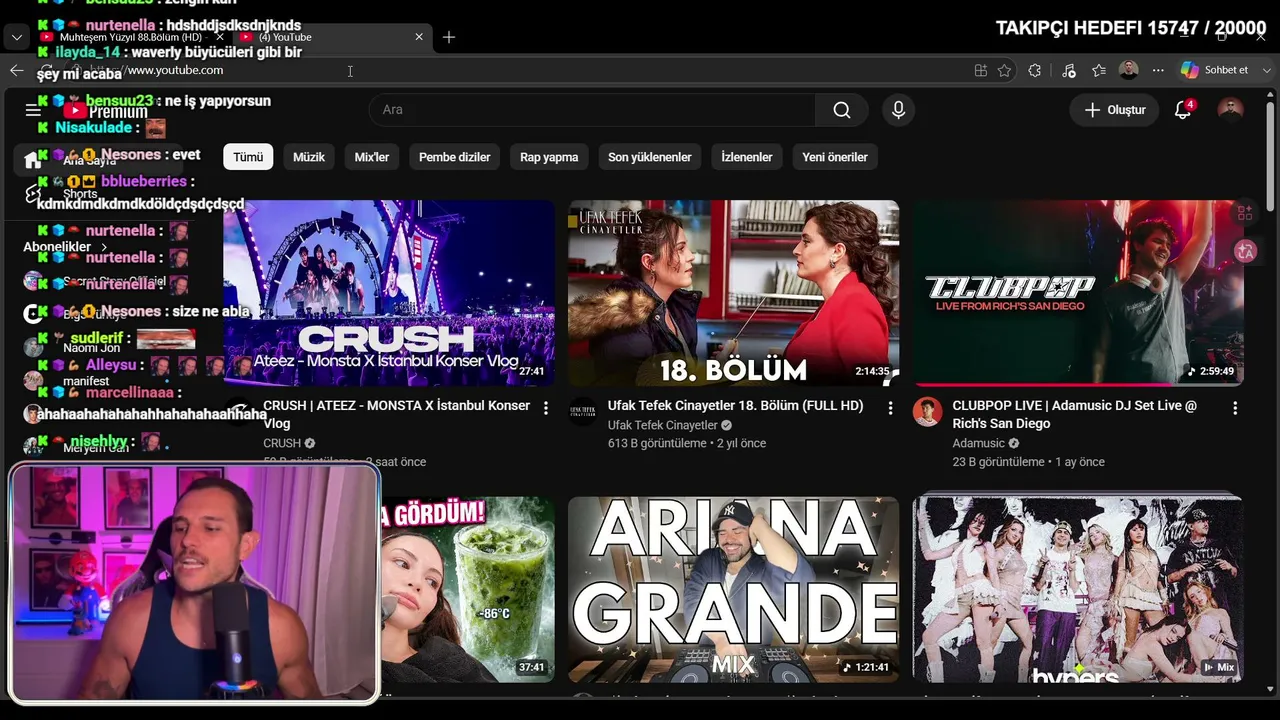
Task: Open the tab list dropdown arrow
Action: pyautogui.click(x=16, y=37)
